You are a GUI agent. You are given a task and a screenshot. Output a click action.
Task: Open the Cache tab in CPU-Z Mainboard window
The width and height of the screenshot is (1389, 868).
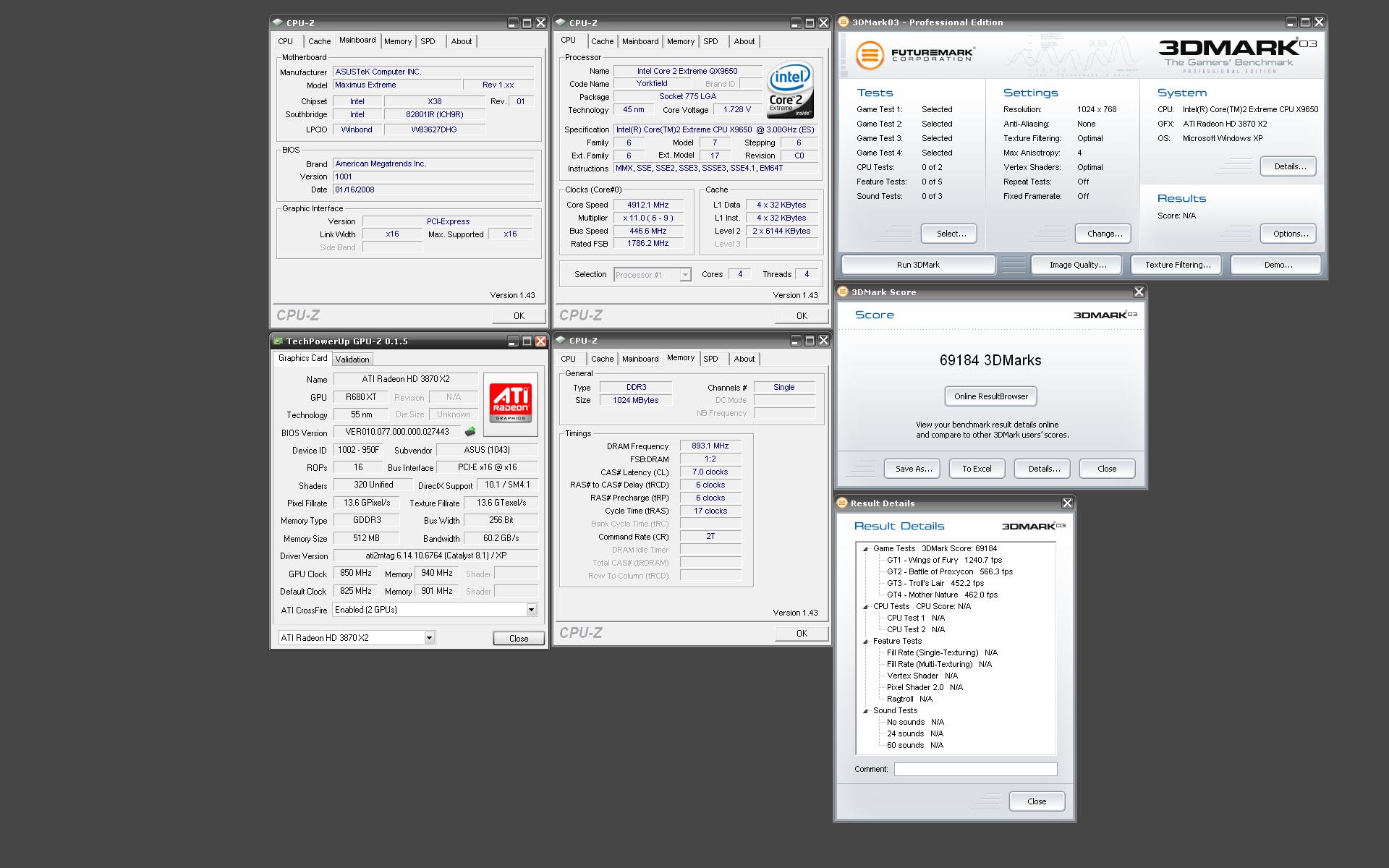[319, 41]
